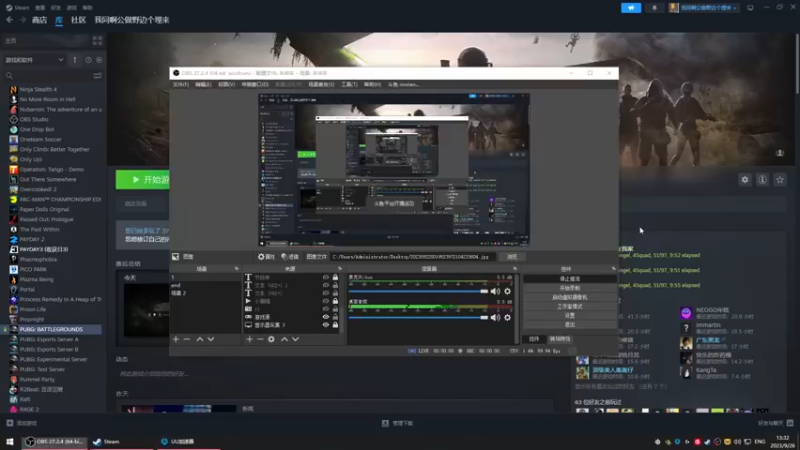This screenshot has height=450, width=800.
Task: Click the 图像文件 path input field
Action: [412, 257]
